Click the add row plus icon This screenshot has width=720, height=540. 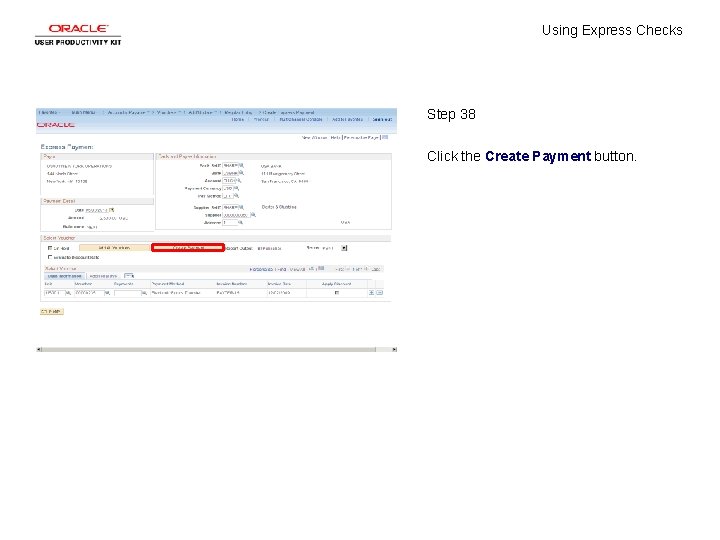371,292
